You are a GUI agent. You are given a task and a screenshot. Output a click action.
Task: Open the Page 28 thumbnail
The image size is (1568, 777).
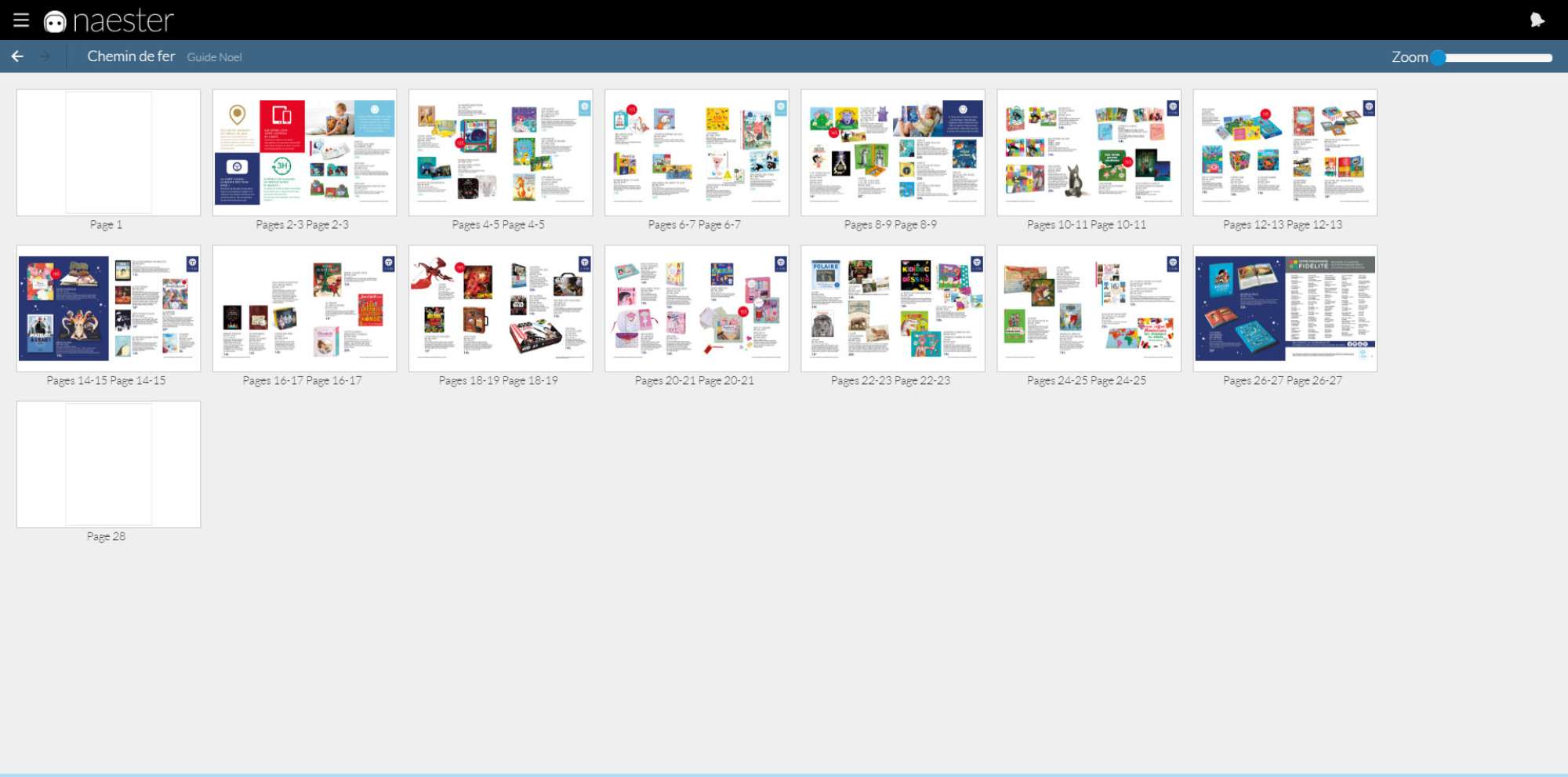point(108,464)
